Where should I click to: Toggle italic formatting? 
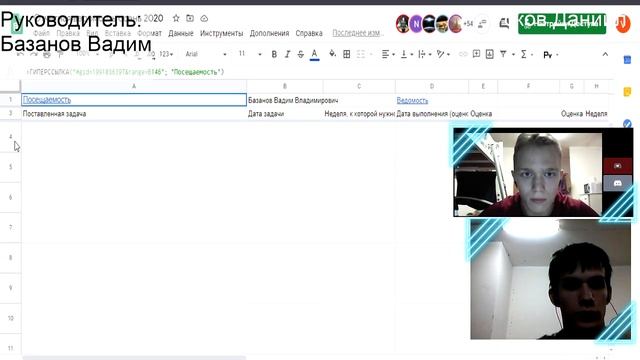click(287, 54)
